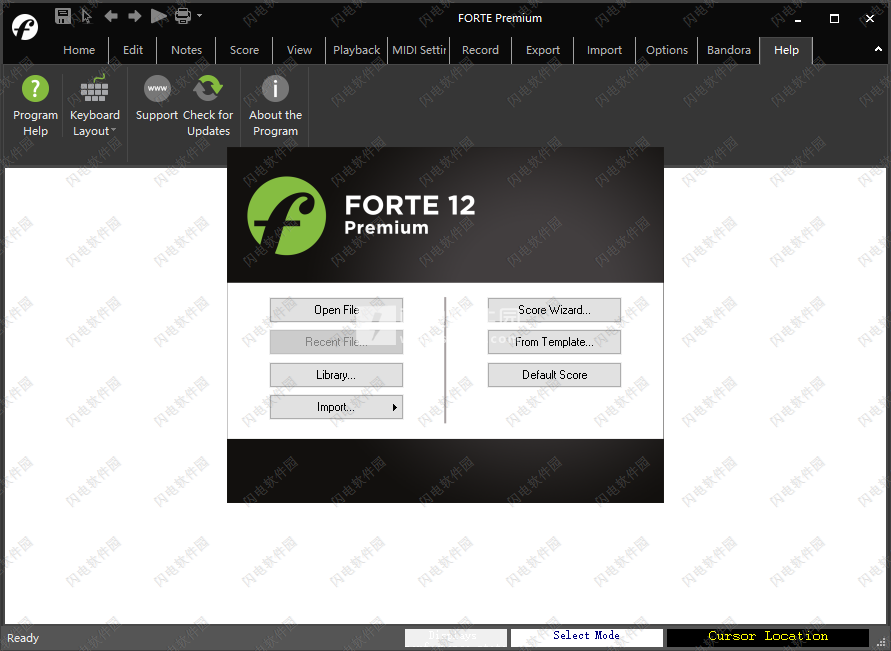Click the Open File button
This screenshot has width=891, height=651.
(336, 310)
